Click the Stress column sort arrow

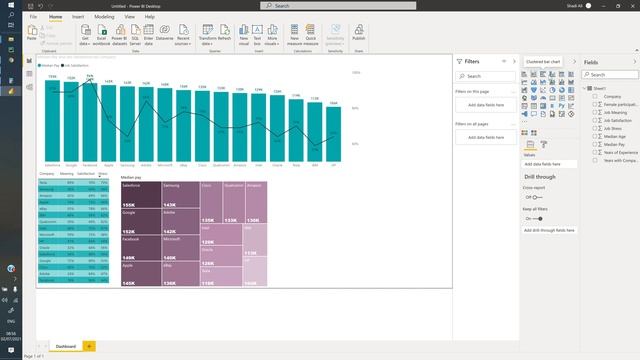click(100, 177)
